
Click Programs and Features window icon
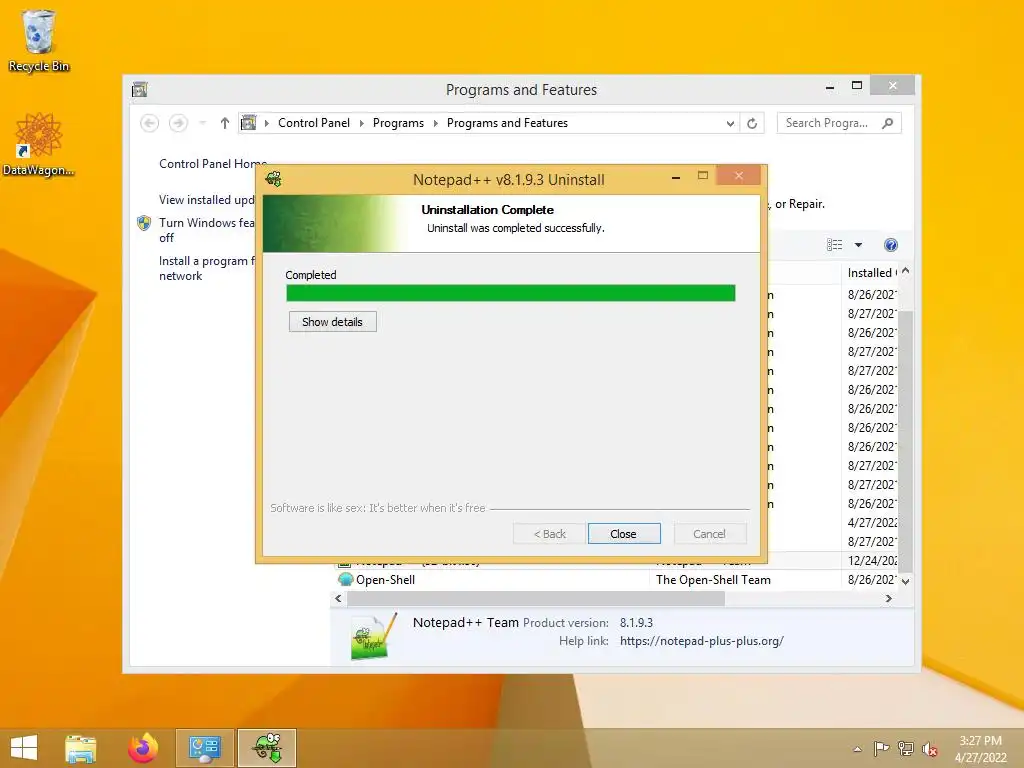140,89
